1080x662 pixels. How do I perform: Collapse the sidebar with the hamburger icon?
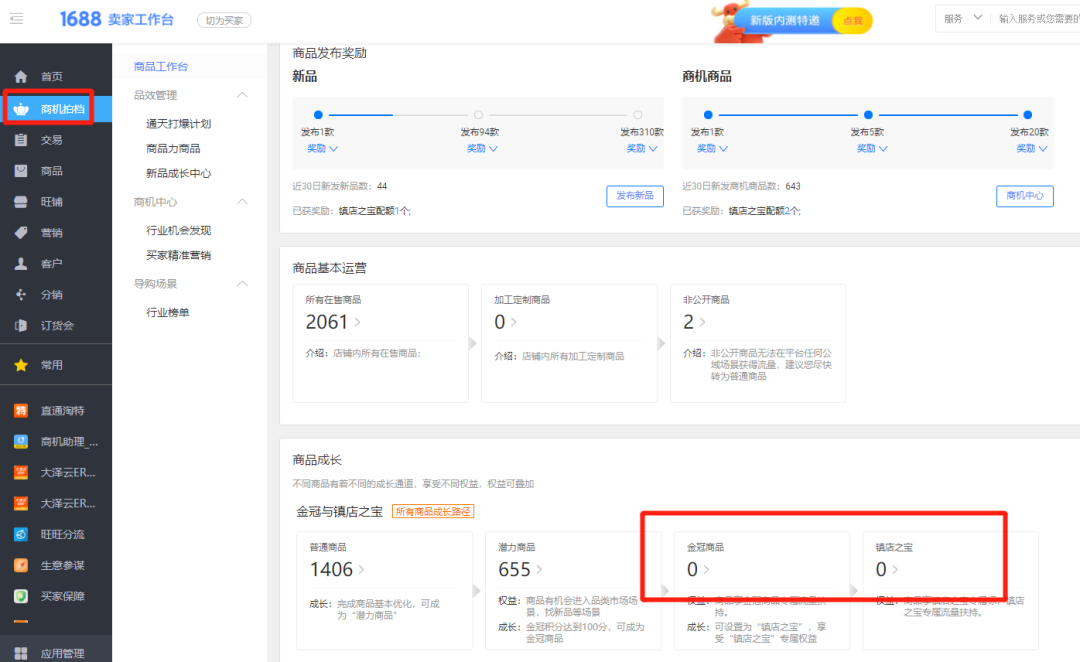tap(17, 19)
